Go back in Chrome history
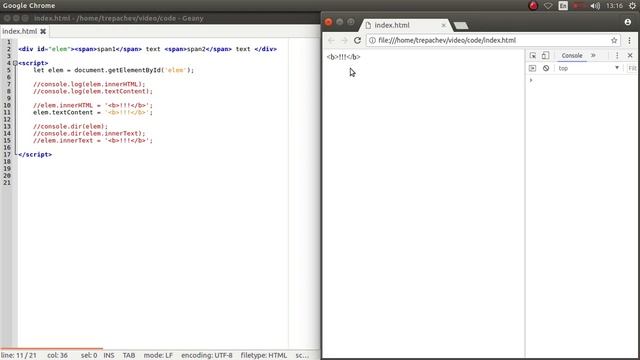 (x=331, y=40)
